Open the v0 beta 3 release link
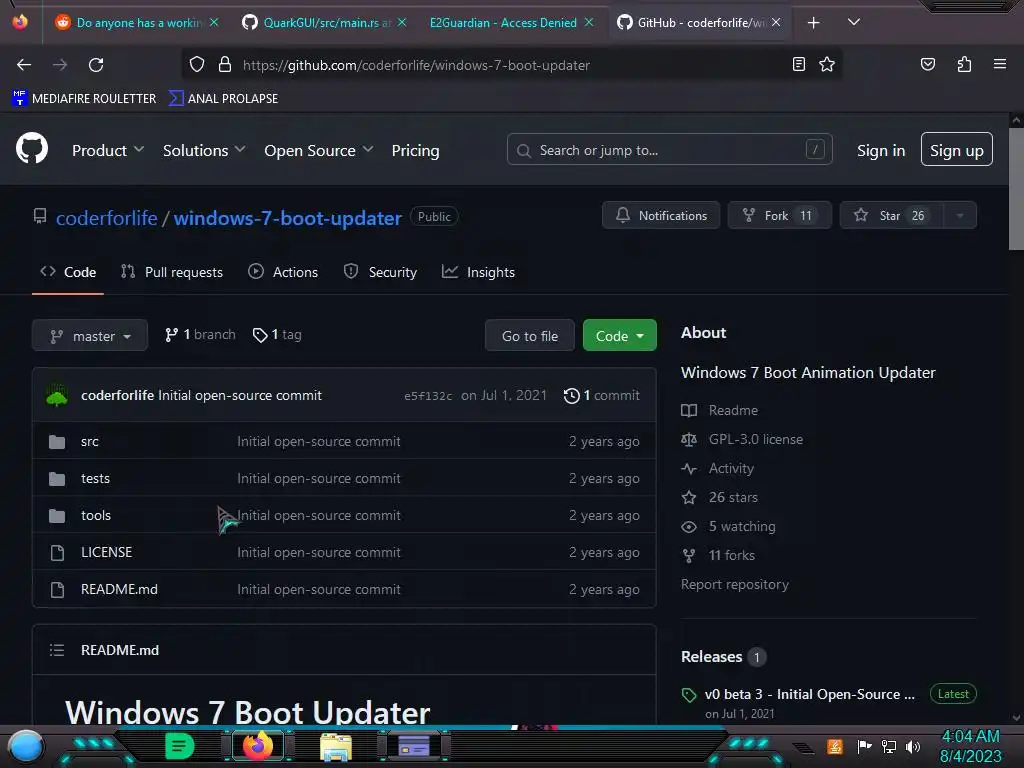This screenshot has height=768, width=1024. pos(810,694)
